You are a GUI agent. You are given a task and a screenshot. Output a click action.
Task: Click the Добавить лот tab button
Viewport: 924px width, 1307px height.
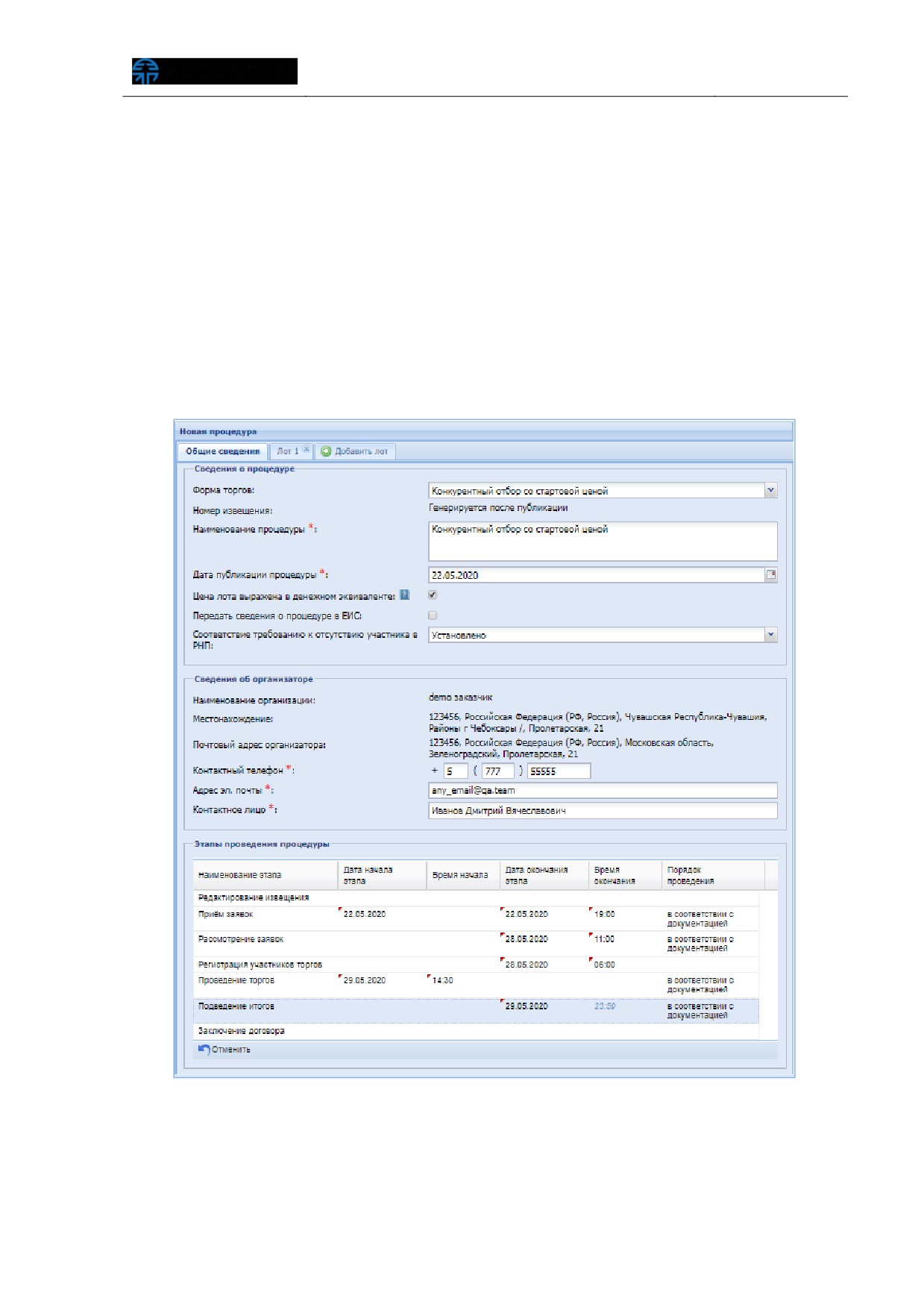[356, 451]
